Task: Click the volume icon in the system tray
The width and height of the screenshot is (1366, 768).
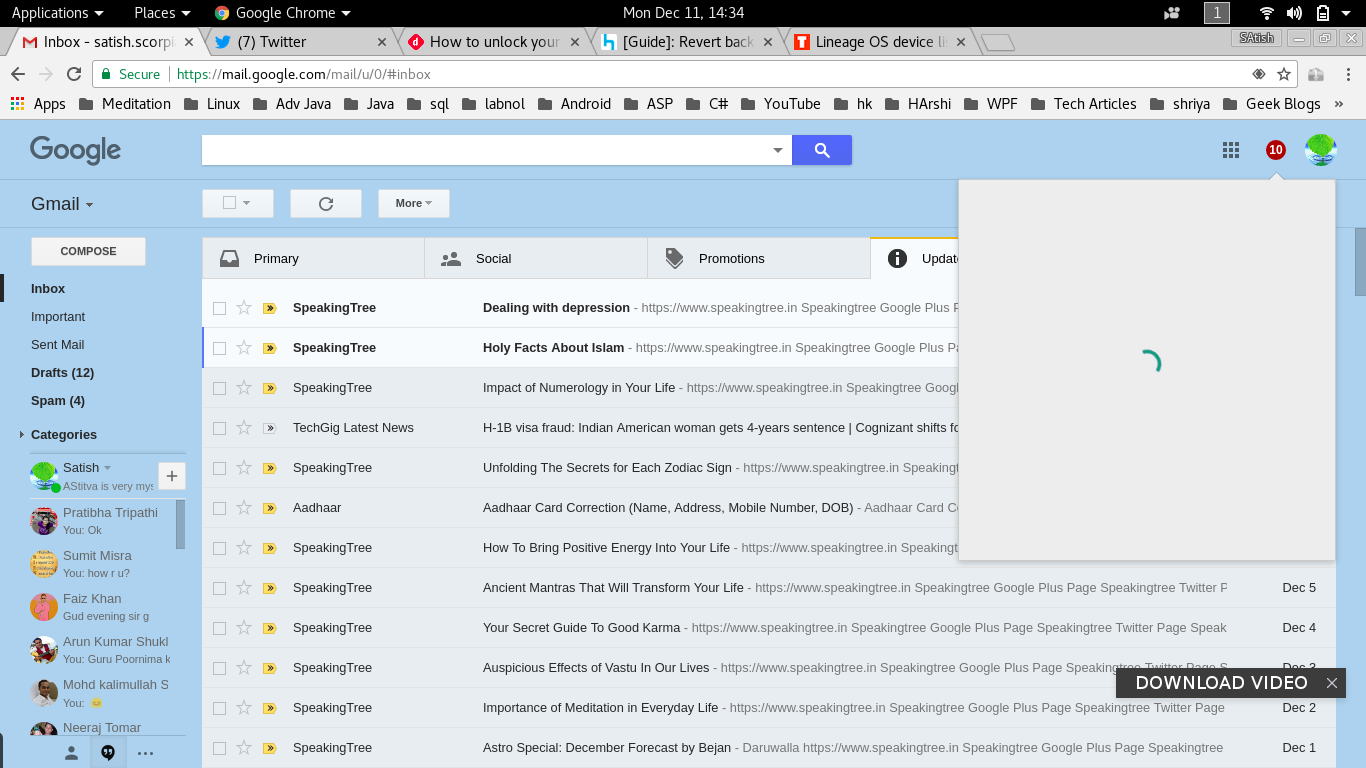Action: click(x=1294, y=13)
